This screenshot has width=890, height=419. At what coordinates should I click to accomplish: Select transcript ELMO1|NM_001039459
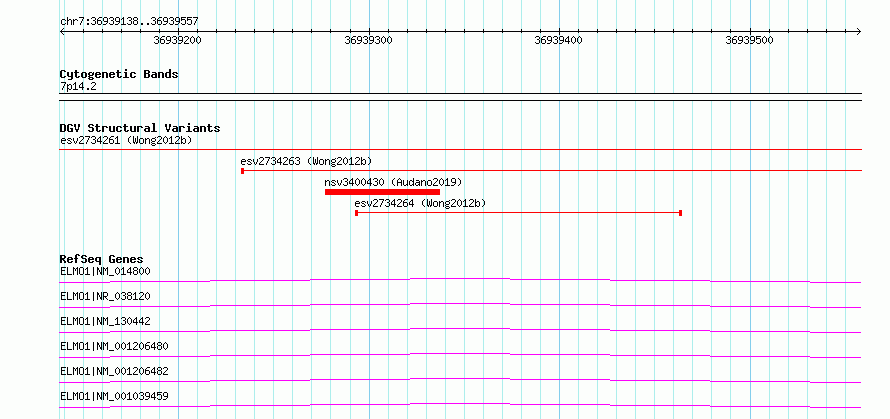point(114,396)
